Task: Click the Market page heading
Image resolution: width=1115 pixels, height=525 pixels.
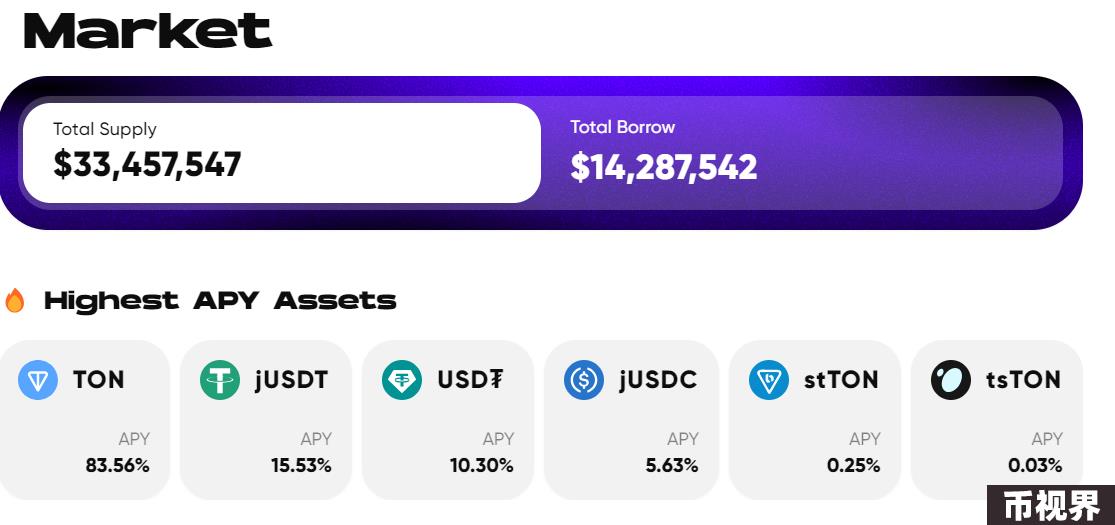Action: (x=148, y=31)
